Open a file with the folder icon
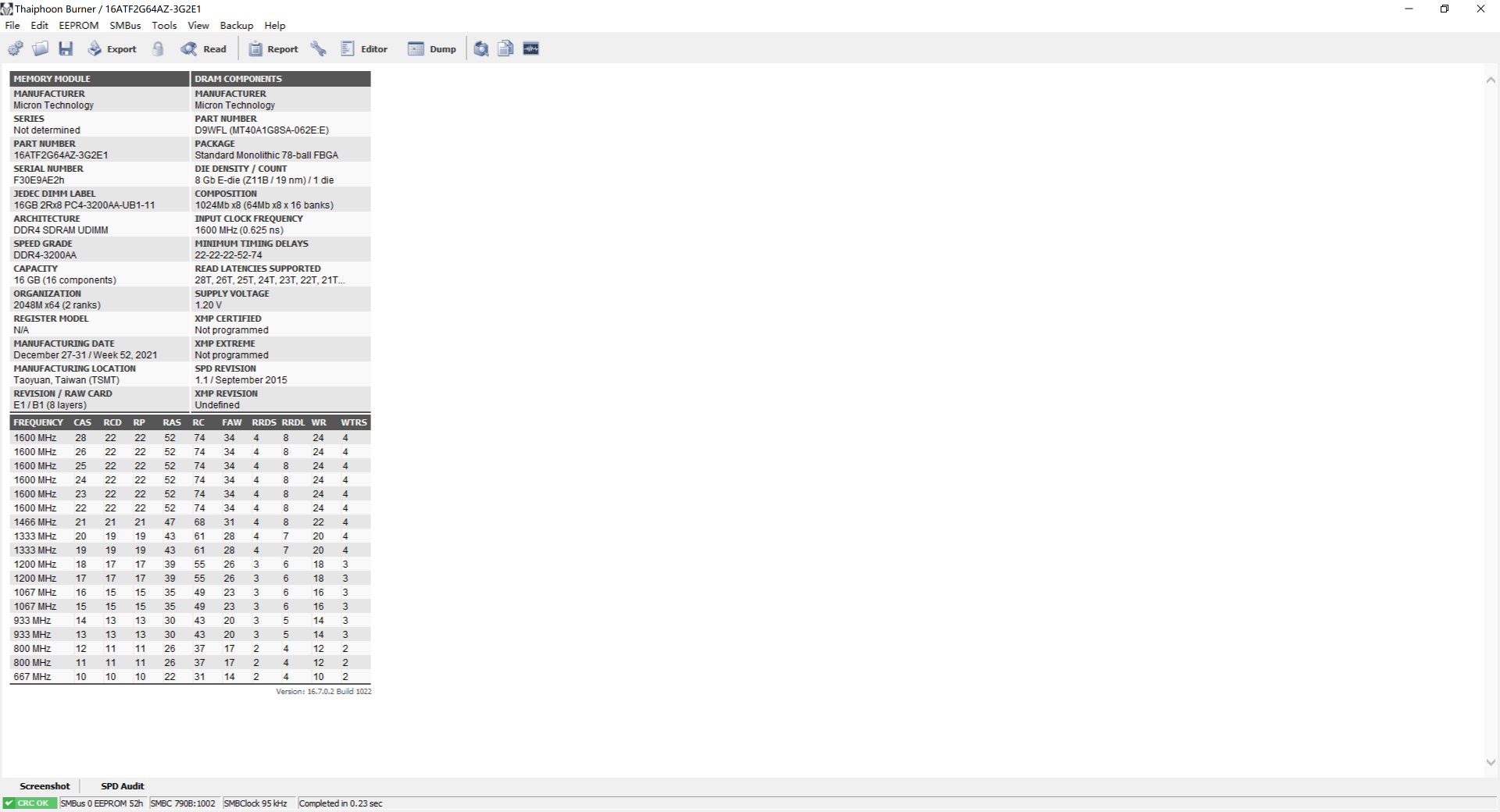Screen dimensions: 1500x812 (40, 48)
